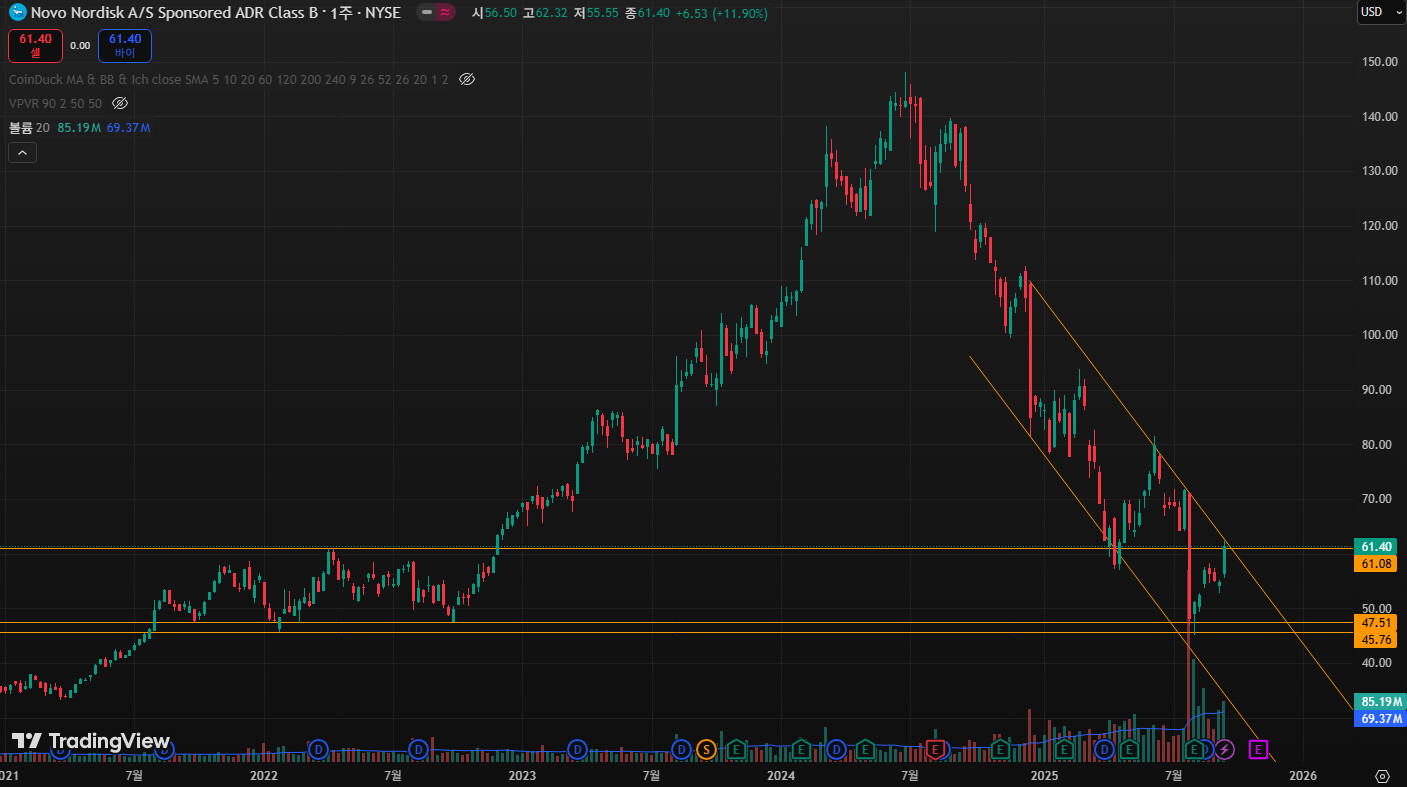Screen dimensions: 1407x787
Task: Click the purple lightning bolt event marker
Action: [1224, 749]
